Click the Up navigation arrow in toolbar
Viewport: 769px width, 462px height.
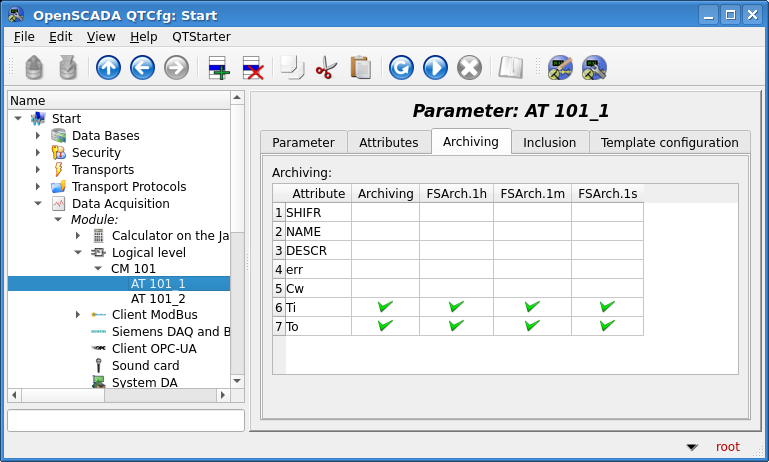pos(108,68)
